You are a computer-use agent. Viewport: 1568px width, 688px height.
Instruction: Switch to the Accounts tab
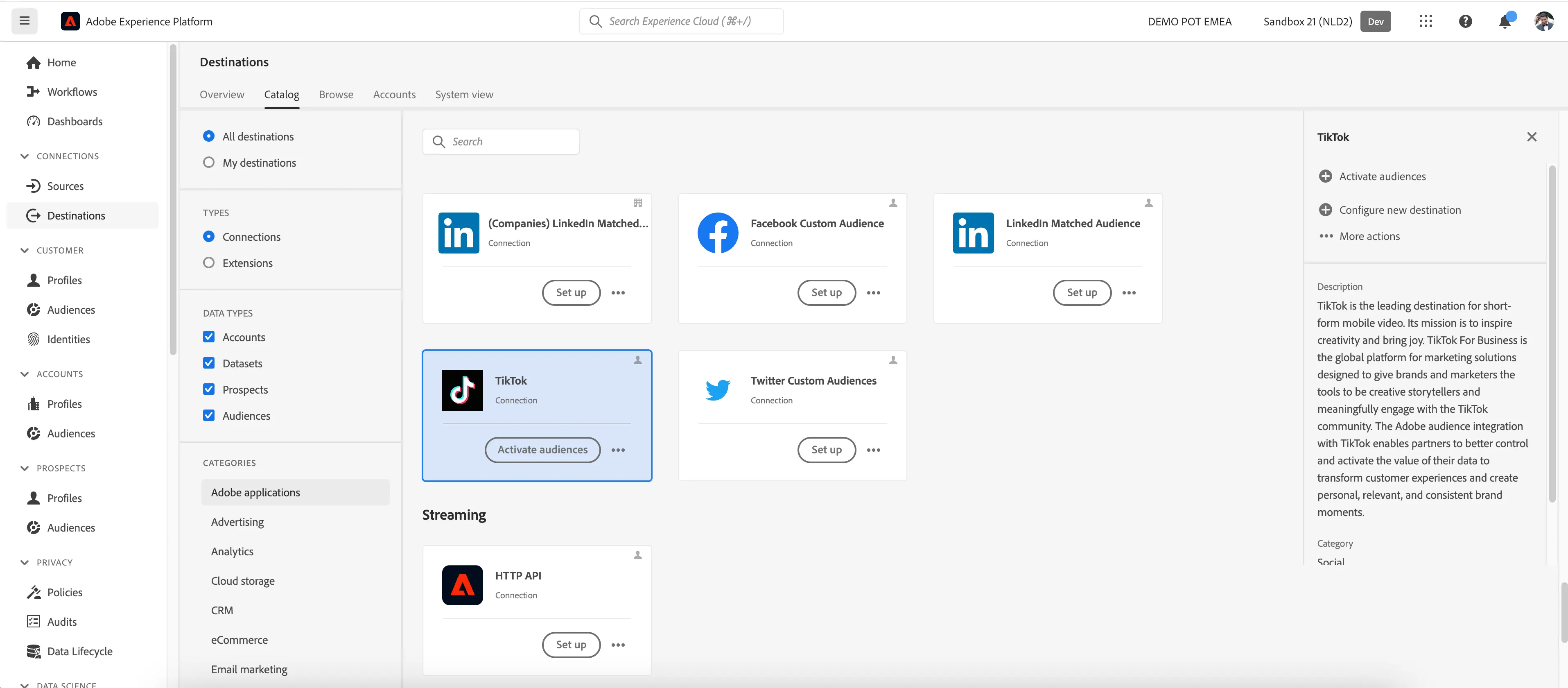(394, 94)
